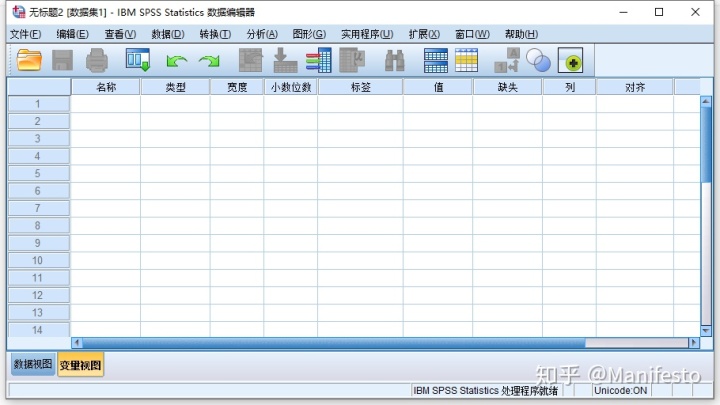This screenshot has height=405, width=720.
Task: Select row header 14
Action: click(x=39, y=330)
